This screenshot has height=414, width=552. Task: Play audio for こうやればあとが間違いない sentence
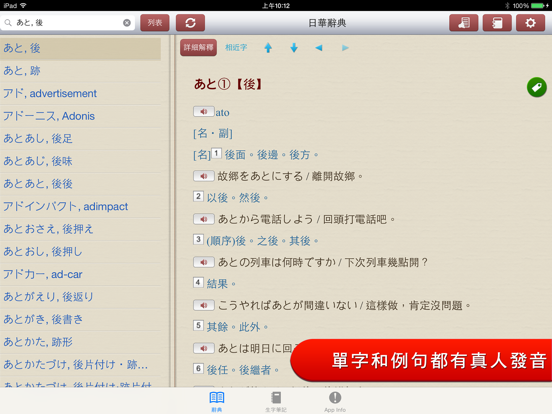(203, 305)
